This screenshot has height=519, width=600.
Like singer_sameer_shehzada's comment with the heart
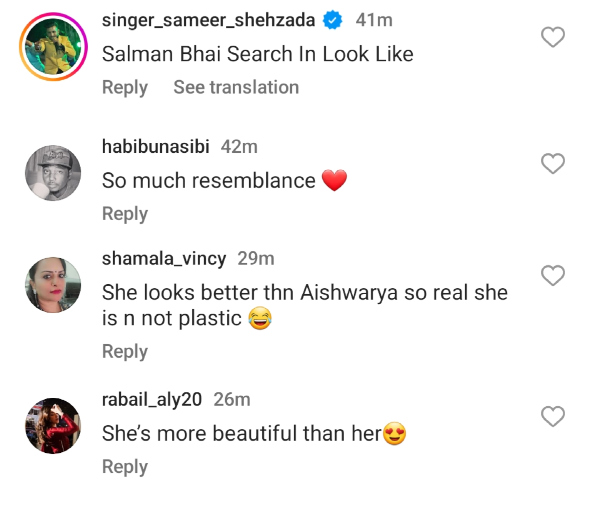tap(552, 38)
